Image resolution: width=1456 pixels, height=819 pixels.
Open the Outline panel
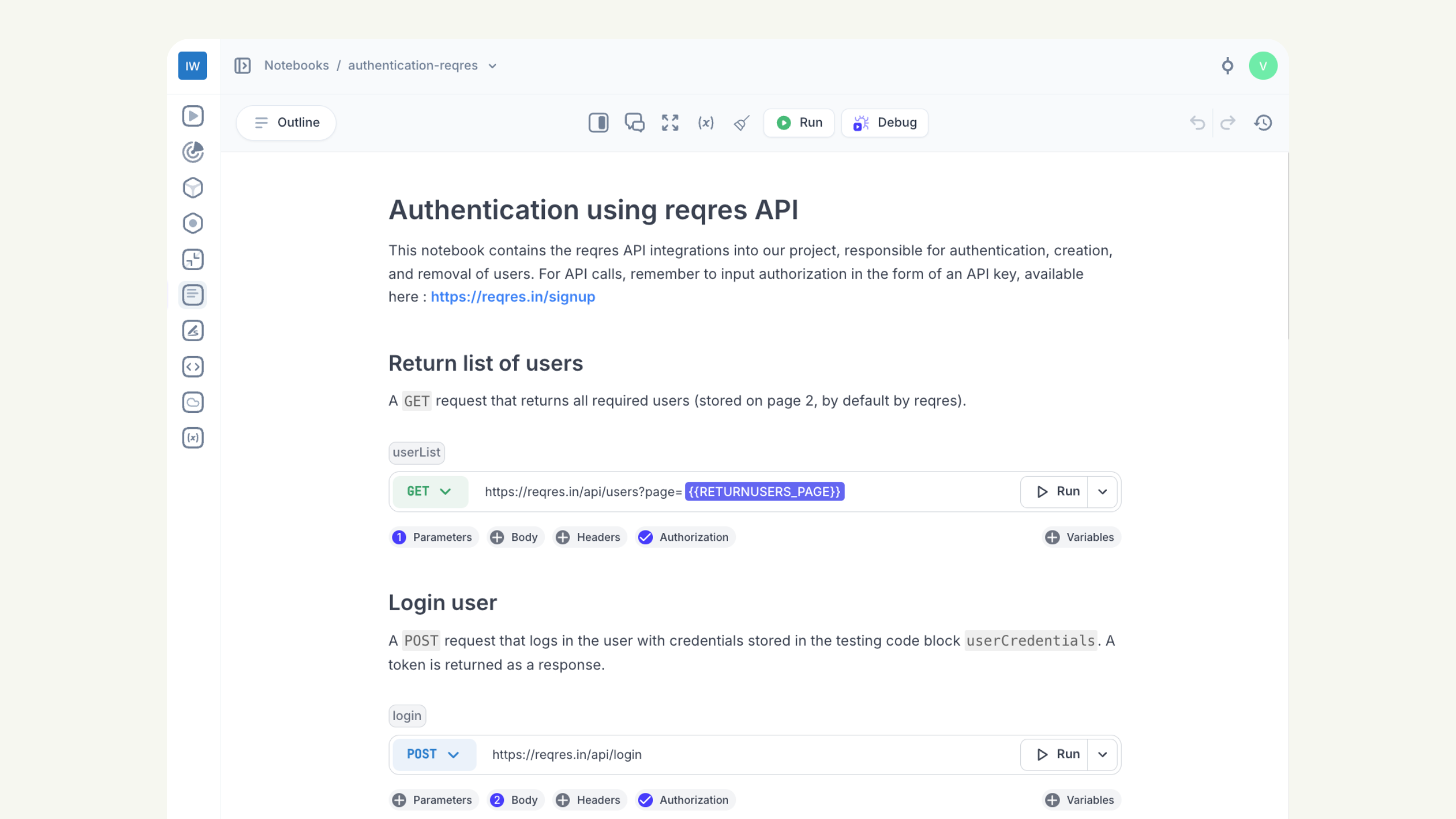(x=286, y=122)
